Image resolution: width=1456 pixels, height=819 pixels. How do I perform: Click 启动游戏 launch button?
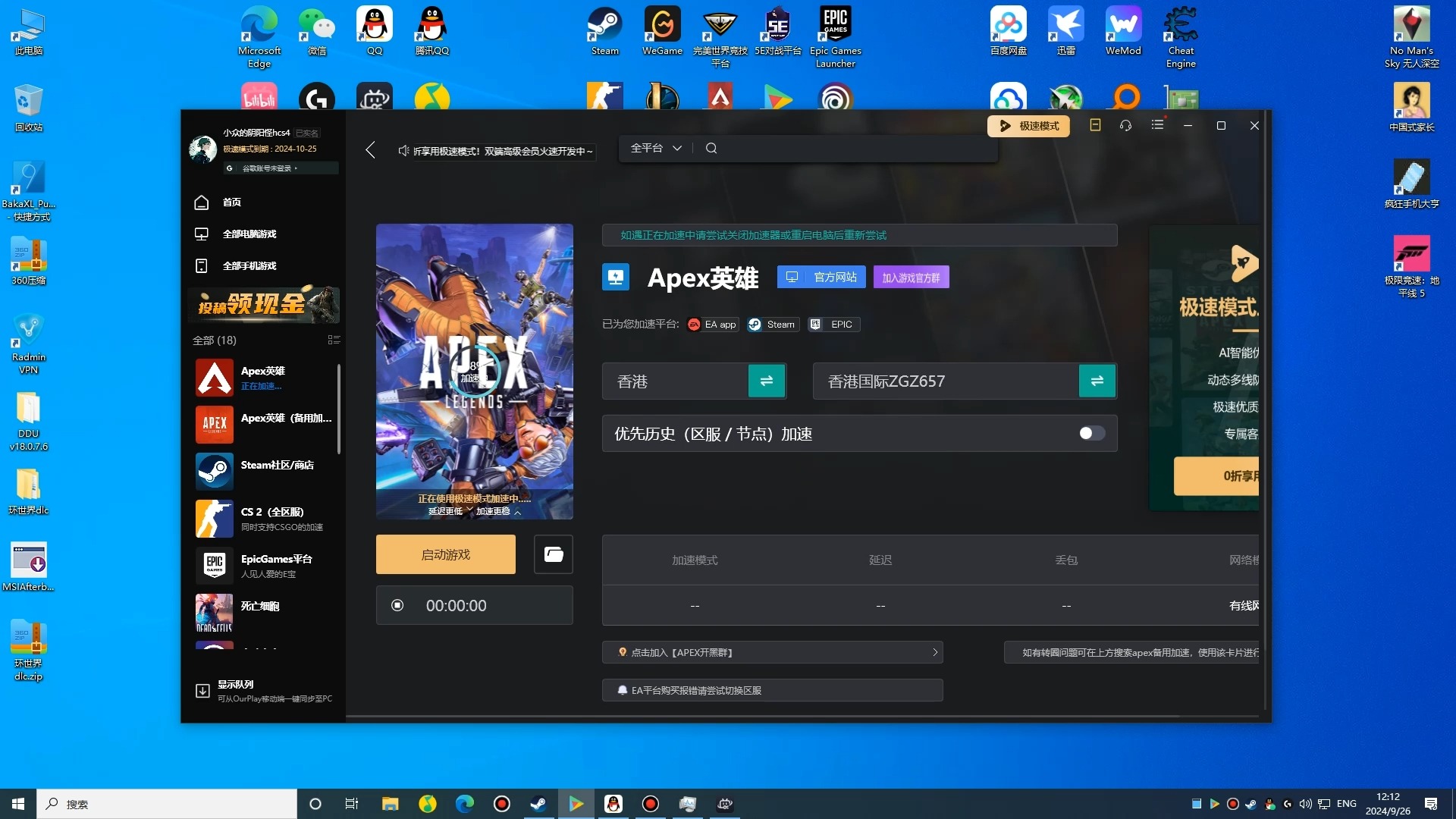(x=446, y=554)
